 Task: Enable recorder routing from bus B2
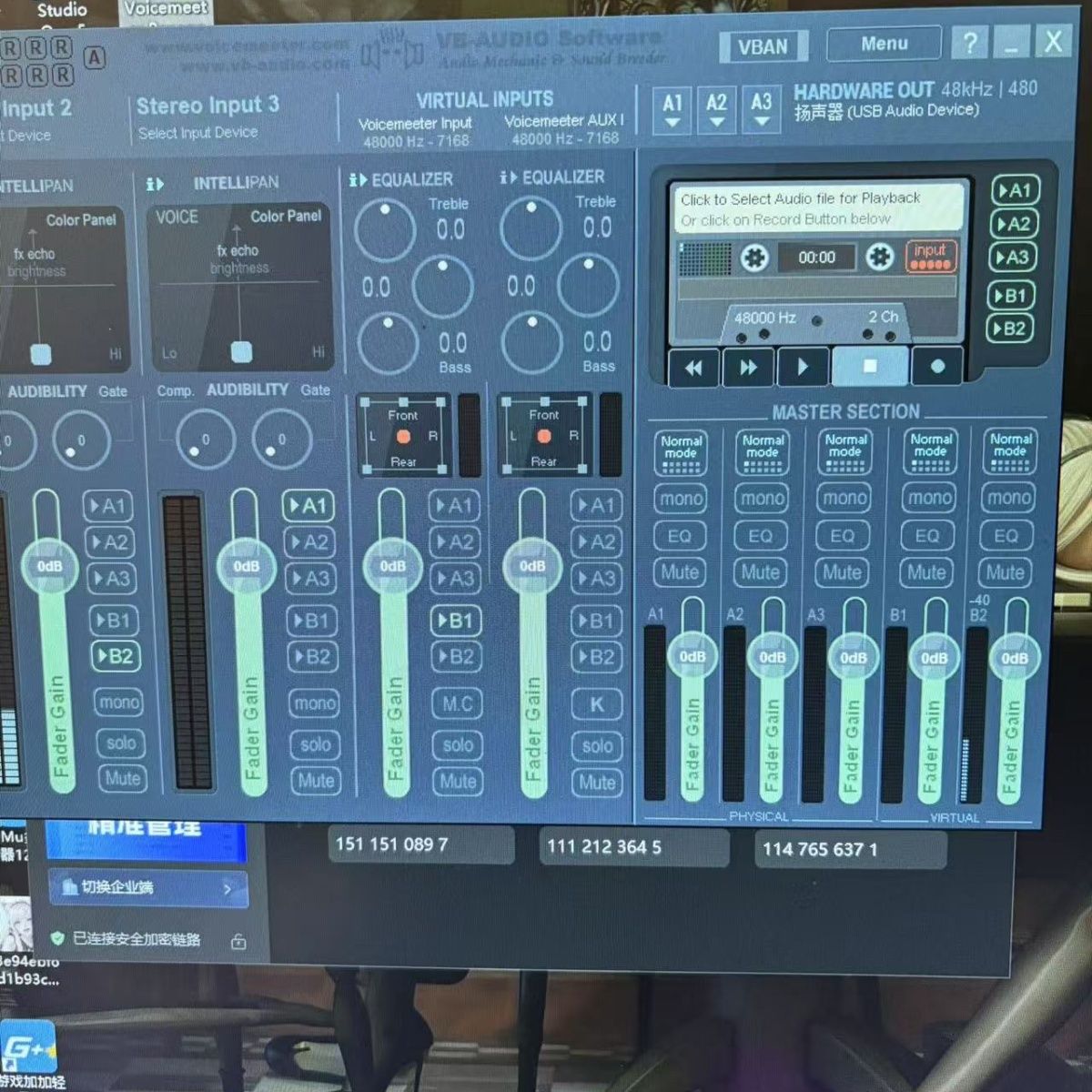click(x=1010, y=329)
